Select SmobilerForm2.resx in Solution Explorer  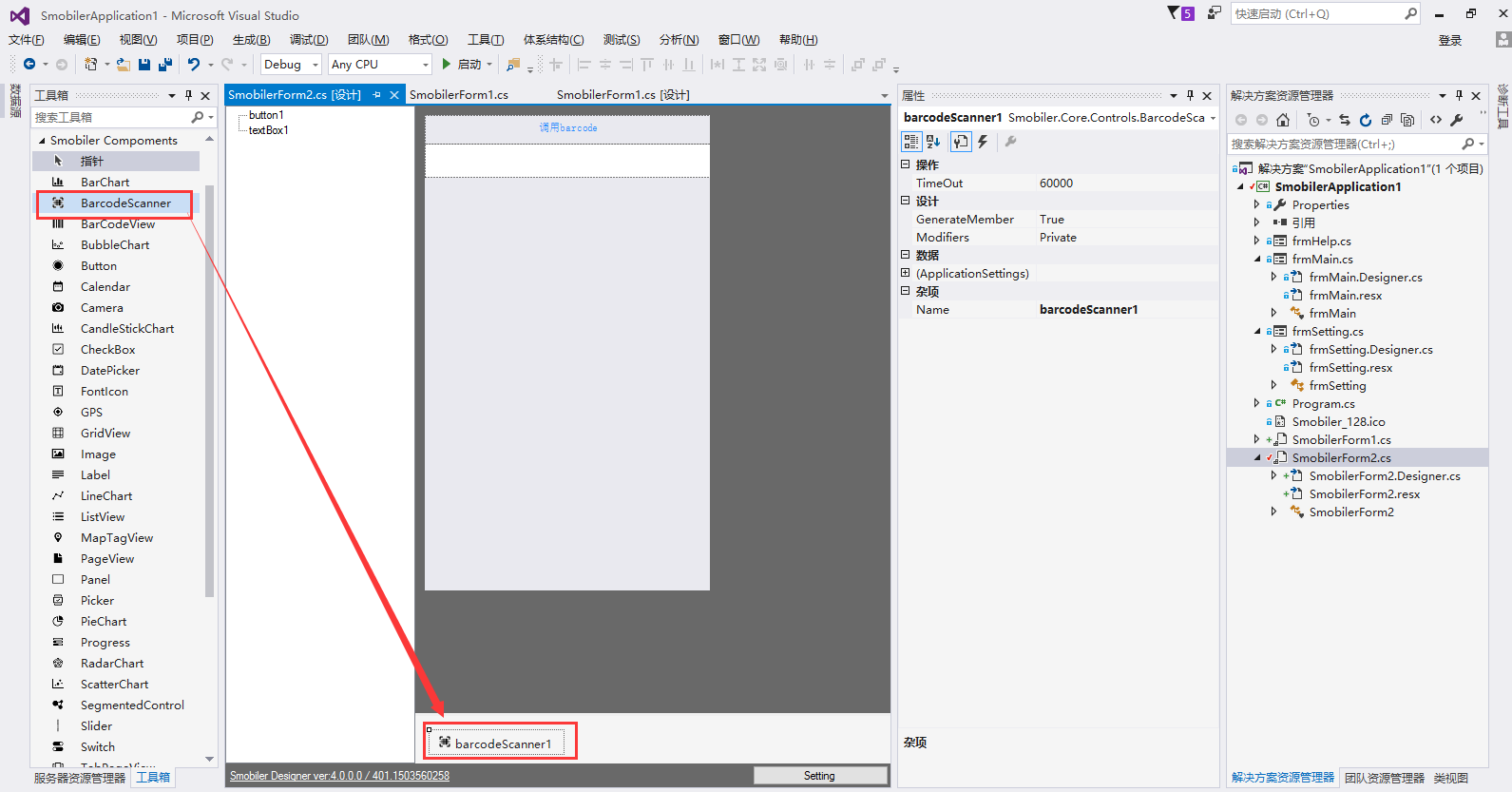point(1364,493)
